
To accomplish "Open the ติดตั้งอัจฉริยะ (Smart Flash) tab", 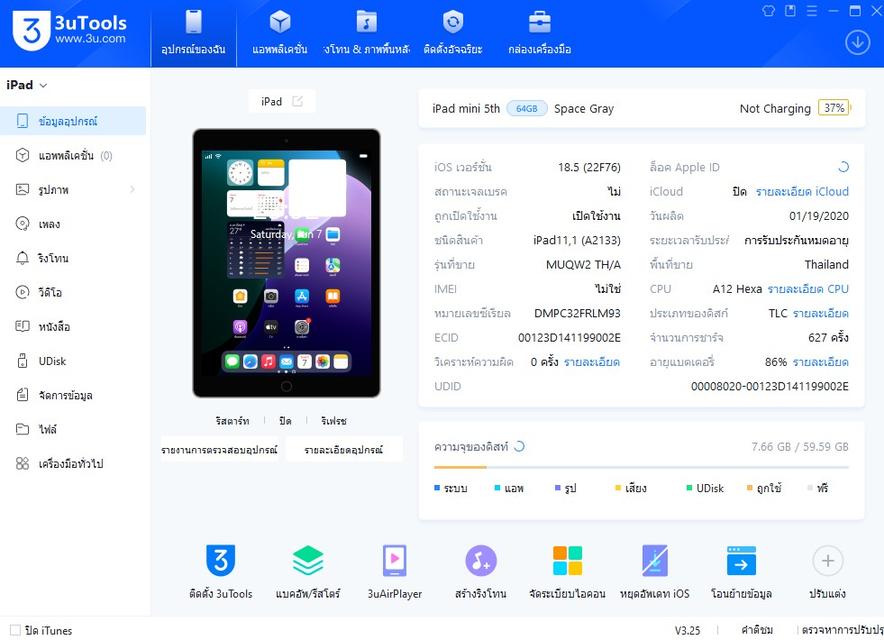I will (453, 33).
